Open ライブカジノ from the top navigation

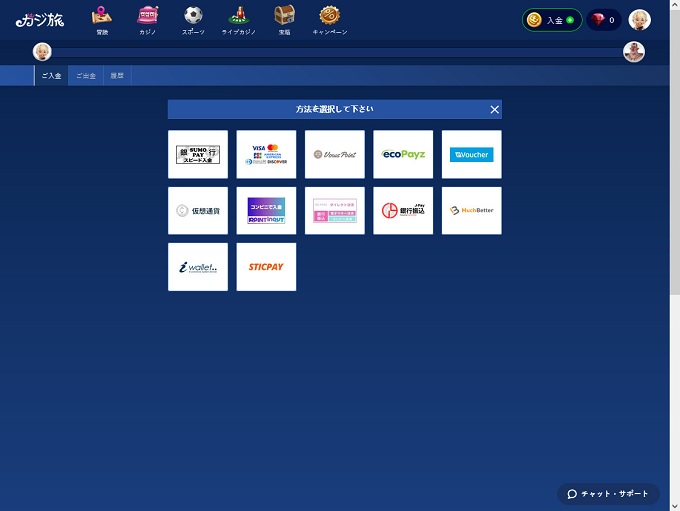(x=238, y=18)
